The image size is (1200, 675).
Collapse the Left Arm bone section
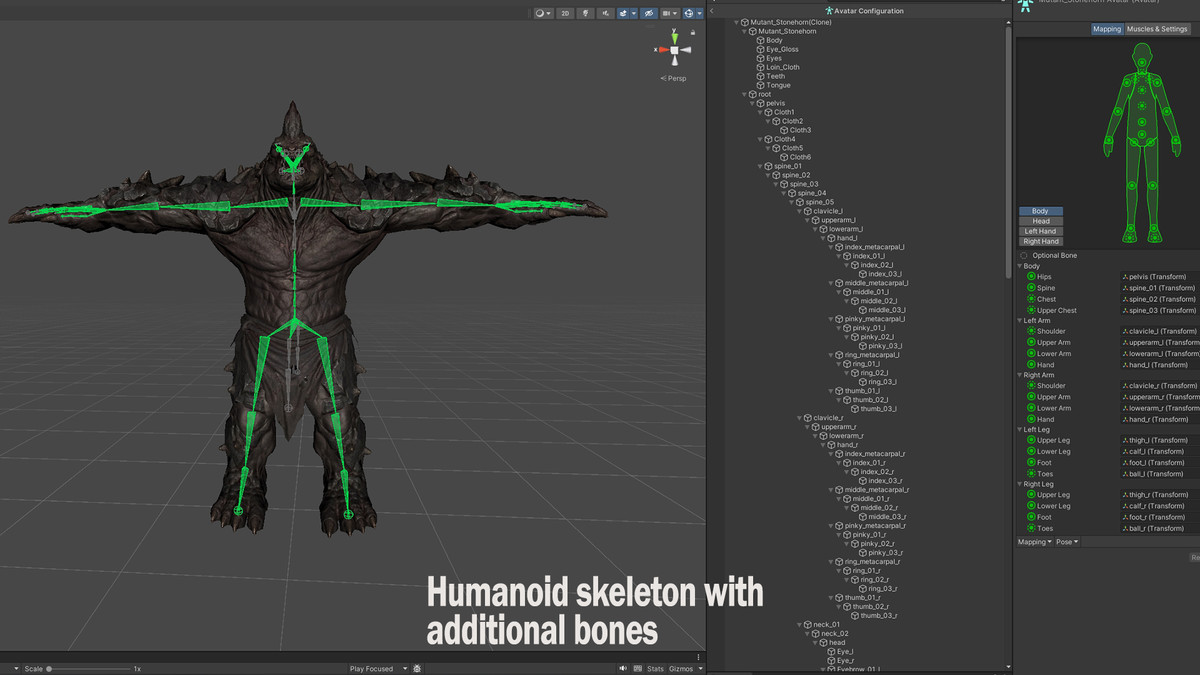[x=1020, y=320]
